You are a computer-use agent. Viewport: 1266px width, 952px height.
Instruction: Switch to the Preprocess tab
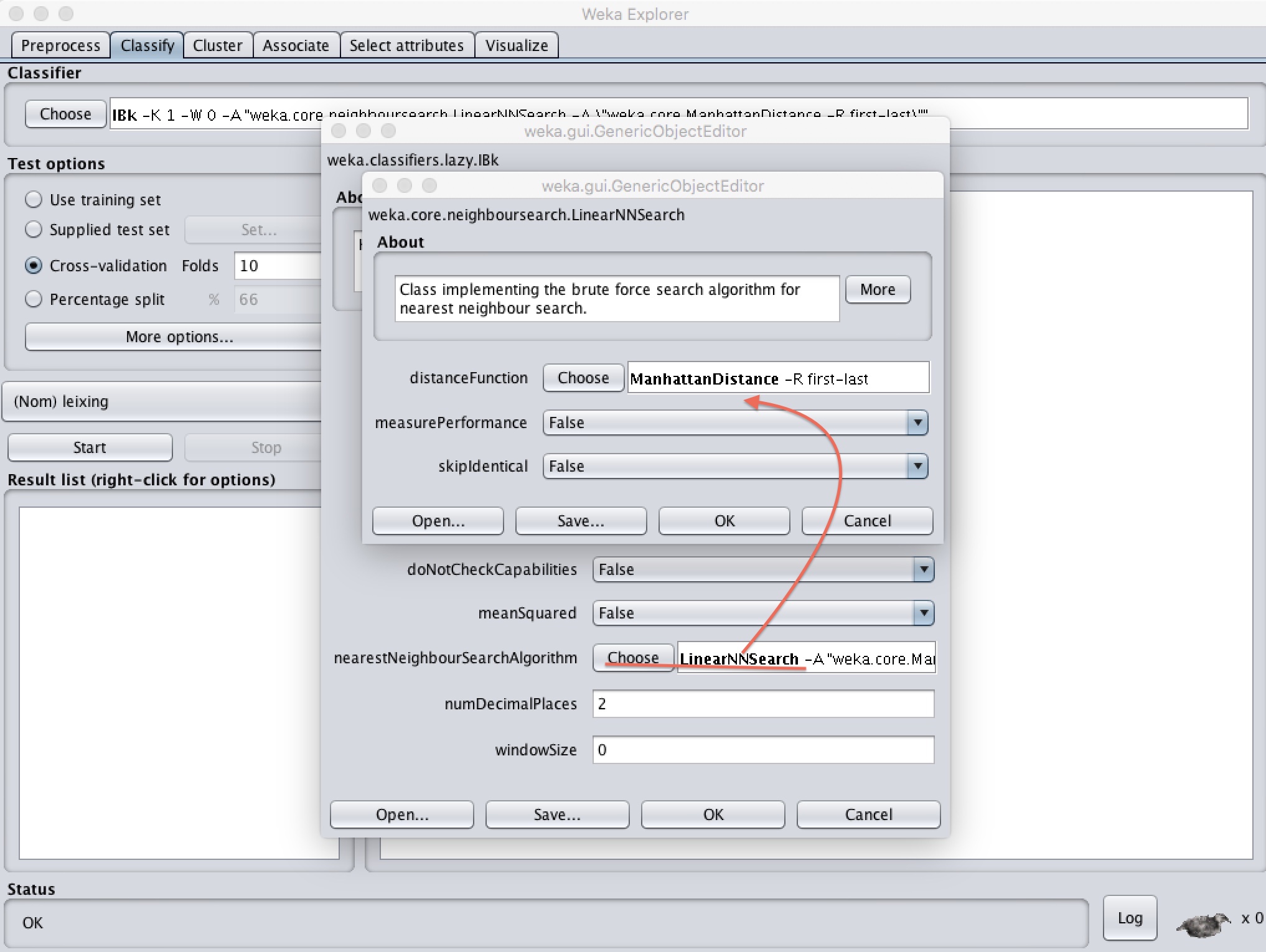pyautogui.click(x=60, y=45)
